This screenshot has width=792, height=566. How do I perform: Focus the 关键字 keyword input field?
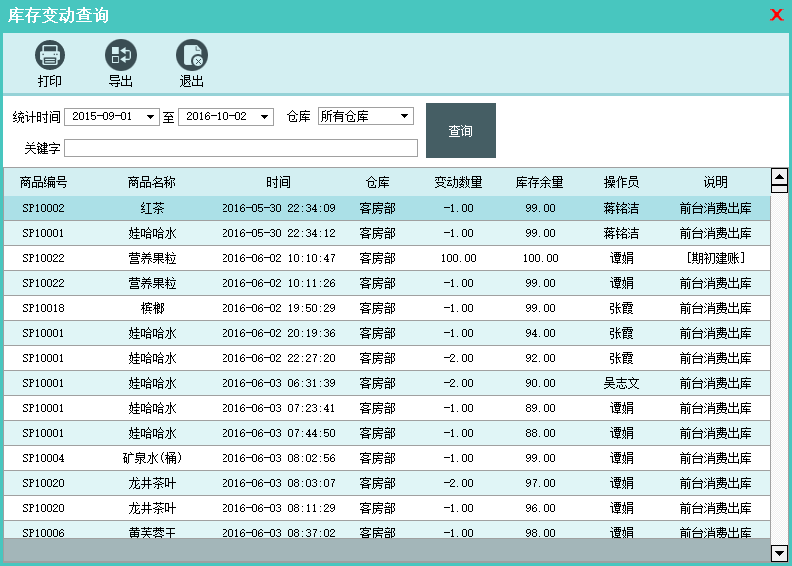pos(241,148)
